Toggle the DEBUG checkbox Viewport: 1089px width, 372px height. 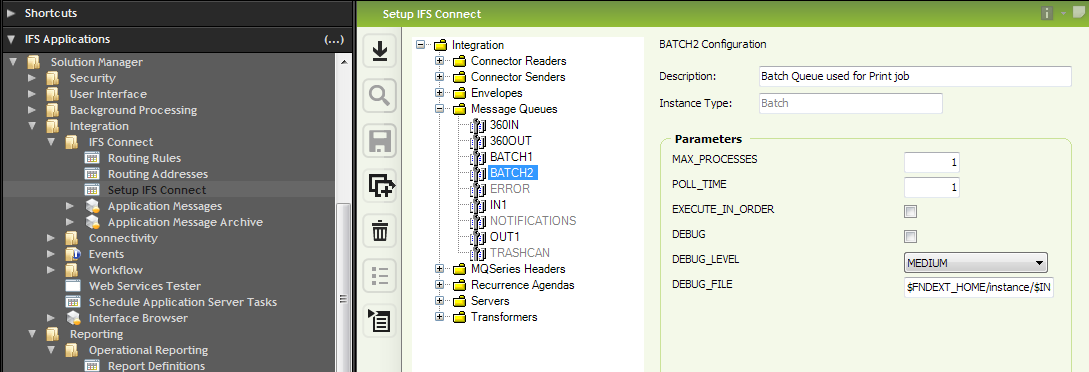pyautogui.click(x=911, y=236)
